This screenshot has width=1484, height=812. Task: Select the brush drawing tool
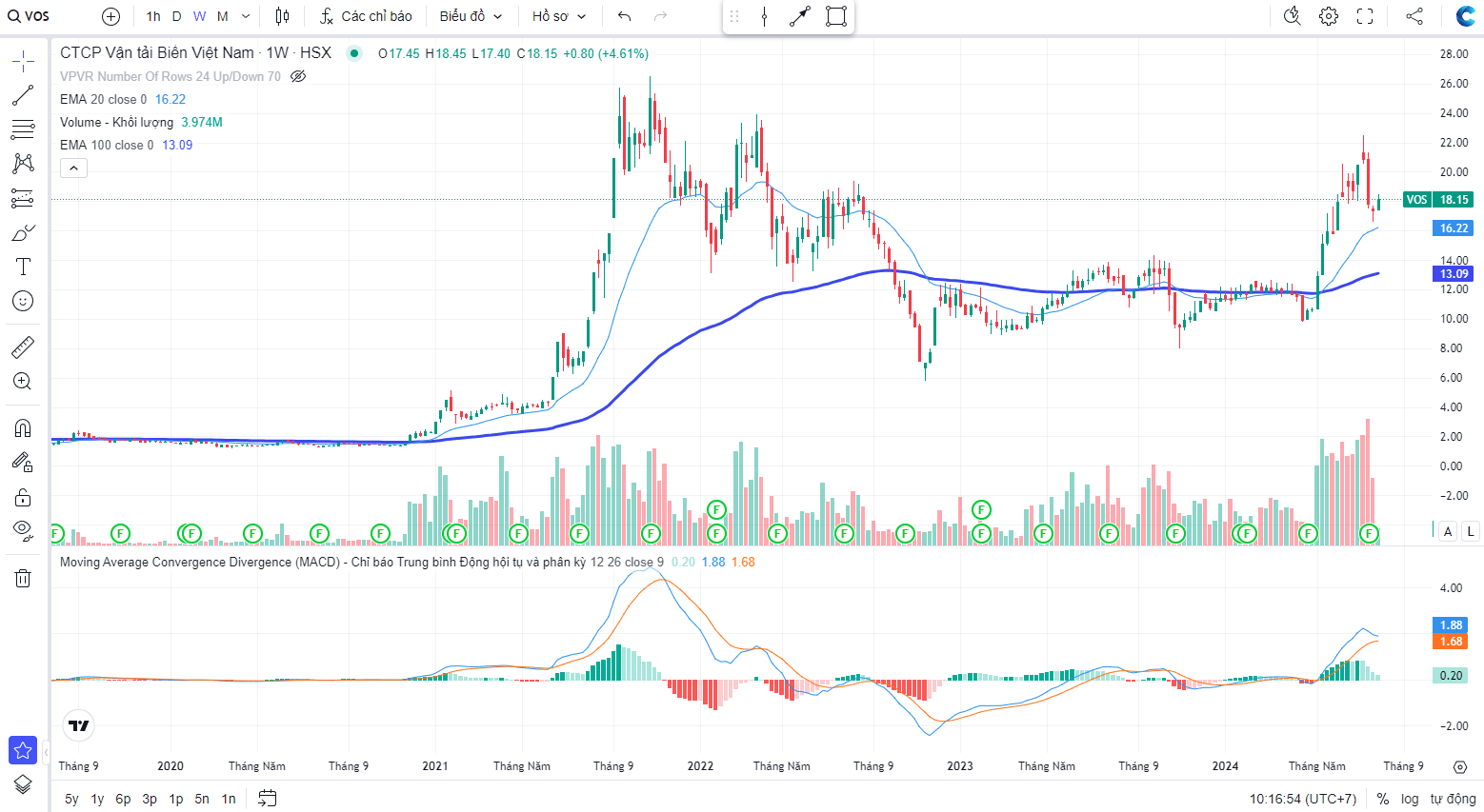[x=23, y=233]
